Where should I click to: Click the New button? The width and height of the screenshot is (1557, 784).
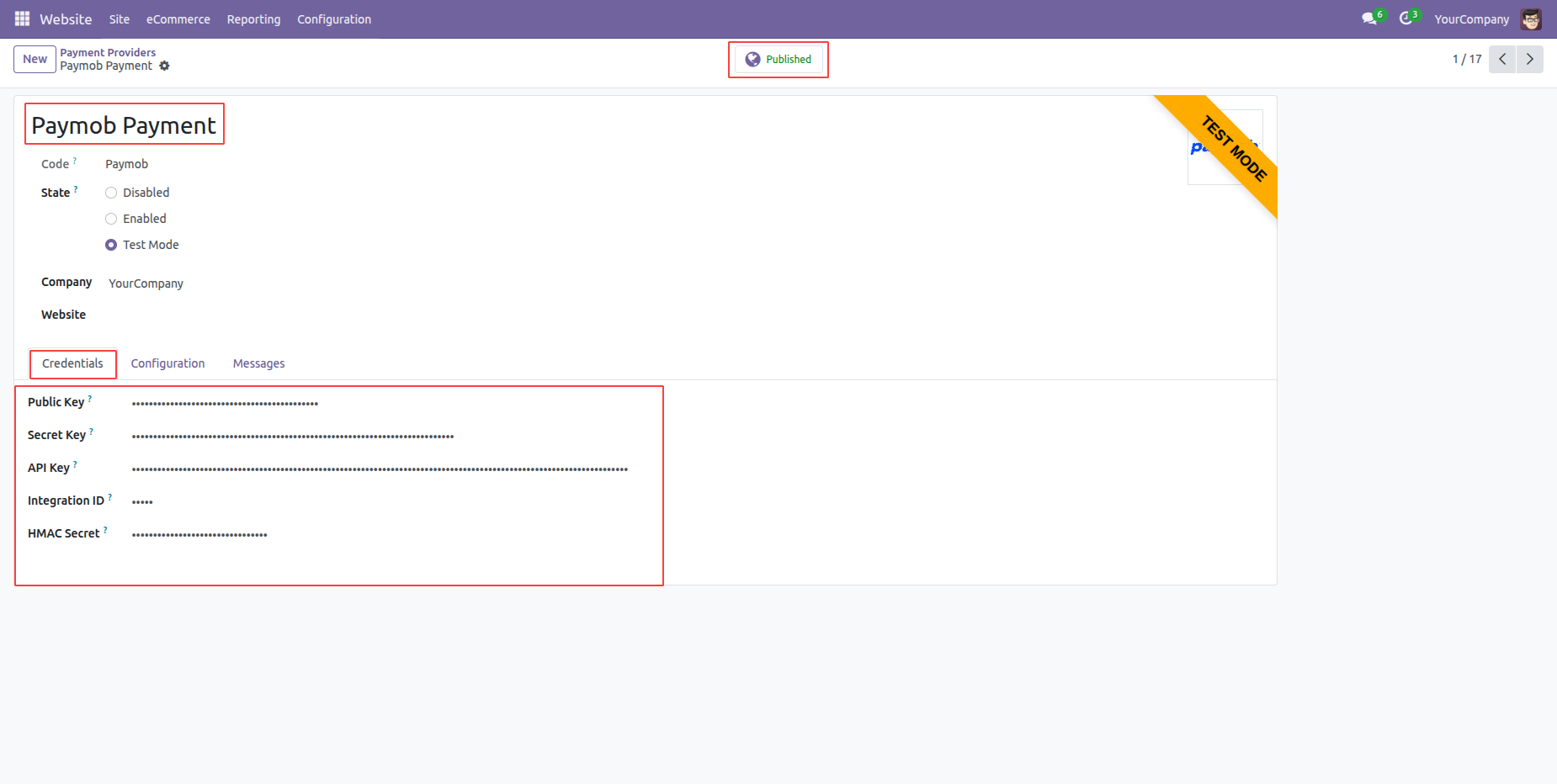pos(35,59)
